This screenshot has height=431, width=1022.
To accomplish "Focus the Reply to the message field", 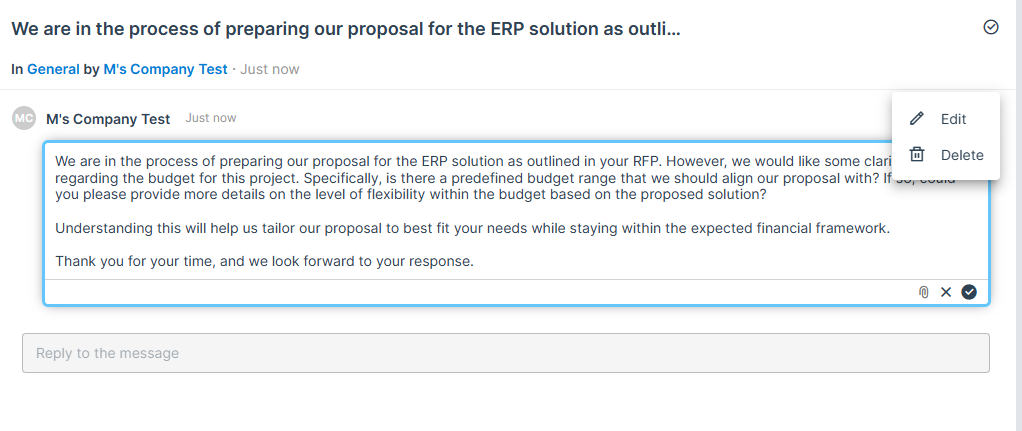I will click(506, 353).
